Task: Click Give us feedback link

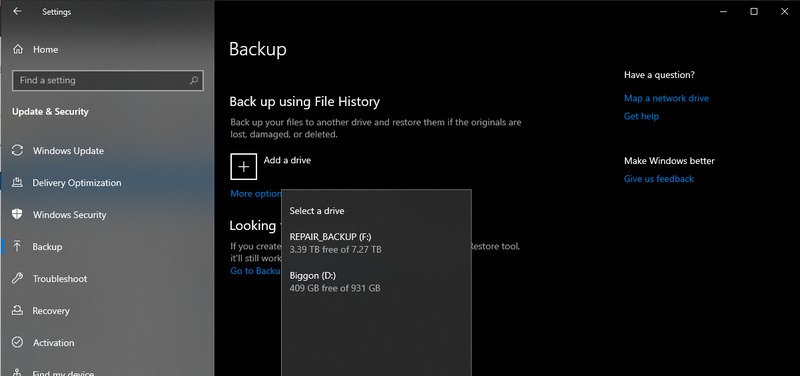Action: coord(659,179)
